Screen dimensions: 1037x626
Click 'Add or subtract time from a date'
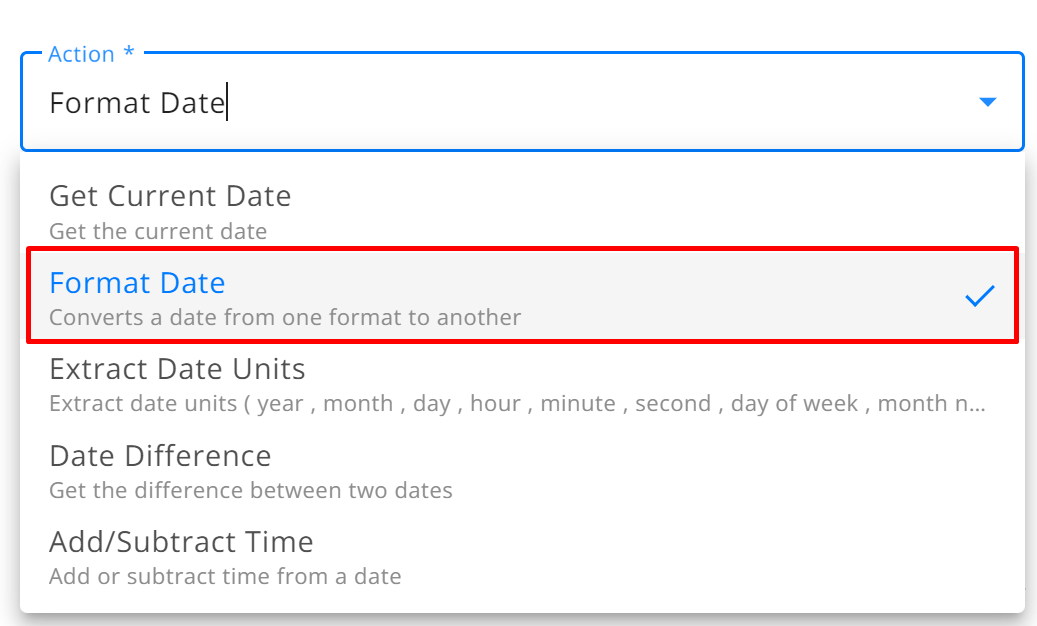pos(225,576)
